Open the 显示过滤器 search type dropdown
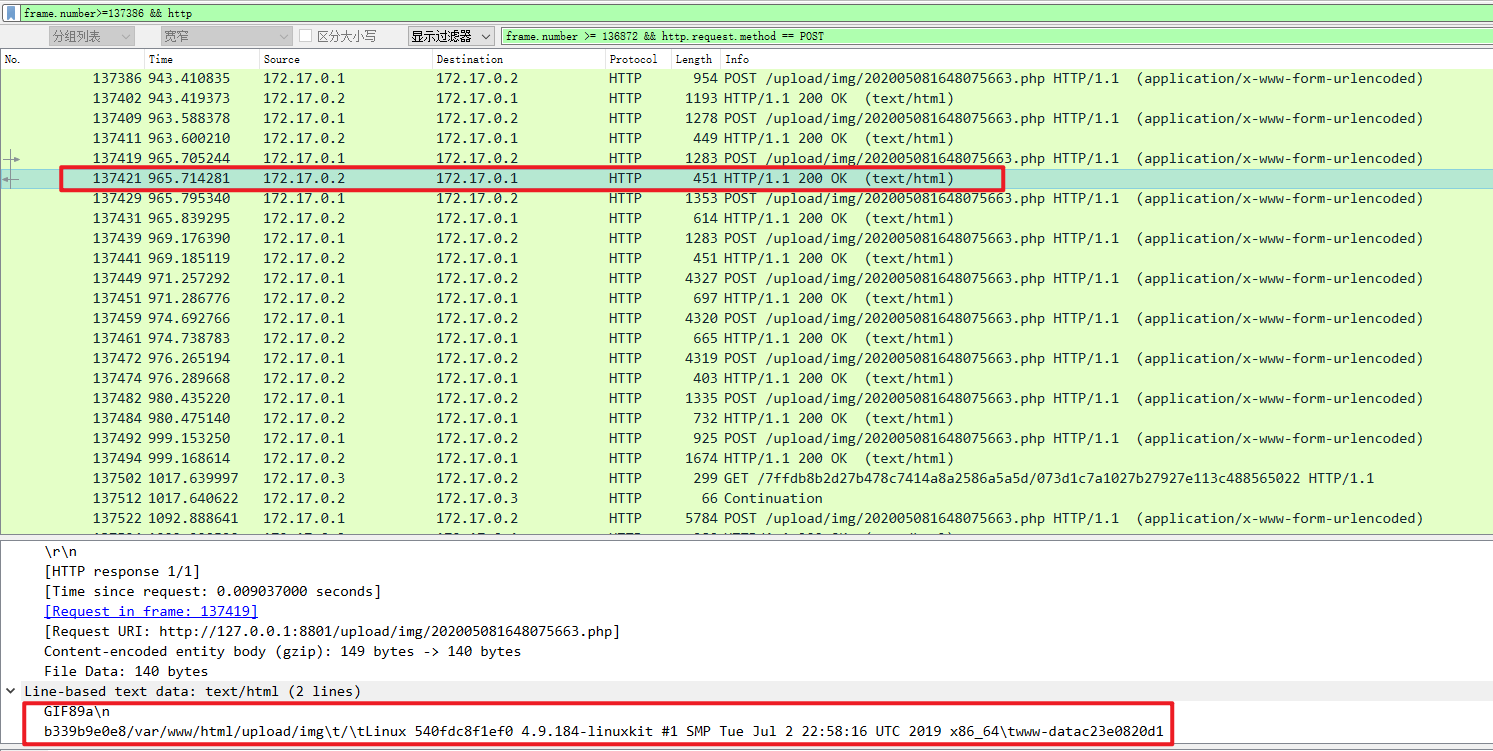This screenshot has height=751, width=1493. click(450, 36)
